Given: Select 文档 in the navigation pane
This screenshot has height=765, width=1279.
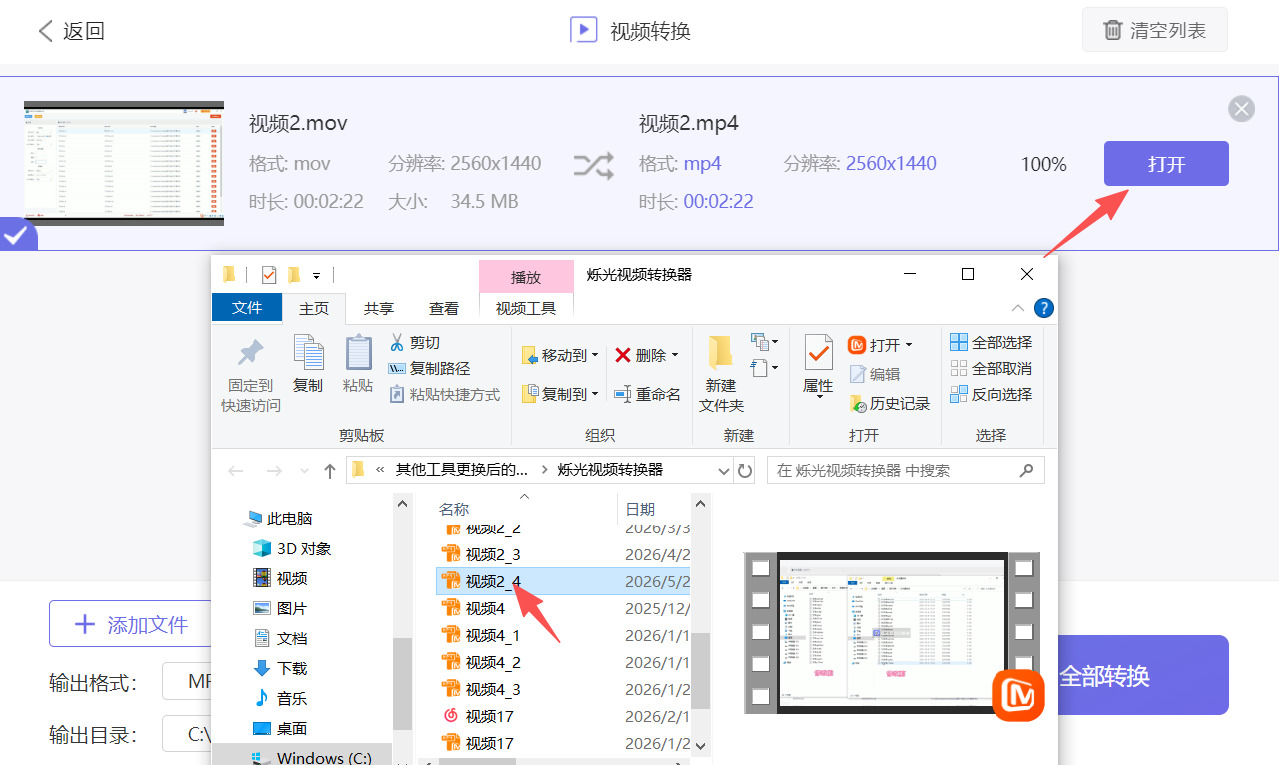Looking at the screenshot, I should click(280, 638).
